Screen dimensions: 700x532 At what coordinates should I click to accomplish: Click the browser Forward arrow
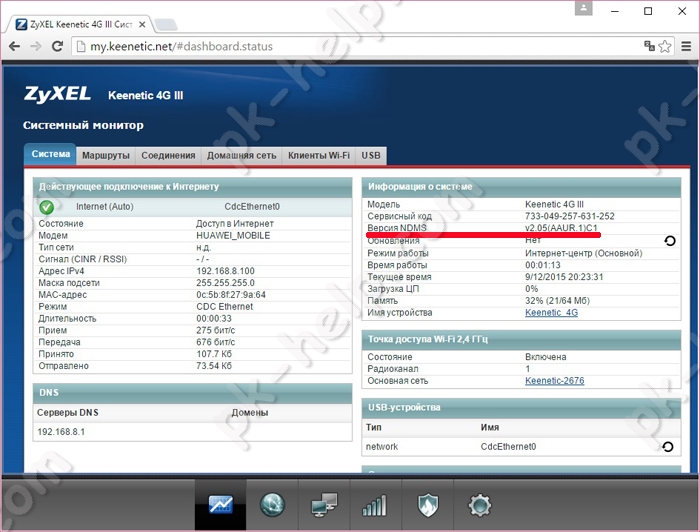point(36,46)
